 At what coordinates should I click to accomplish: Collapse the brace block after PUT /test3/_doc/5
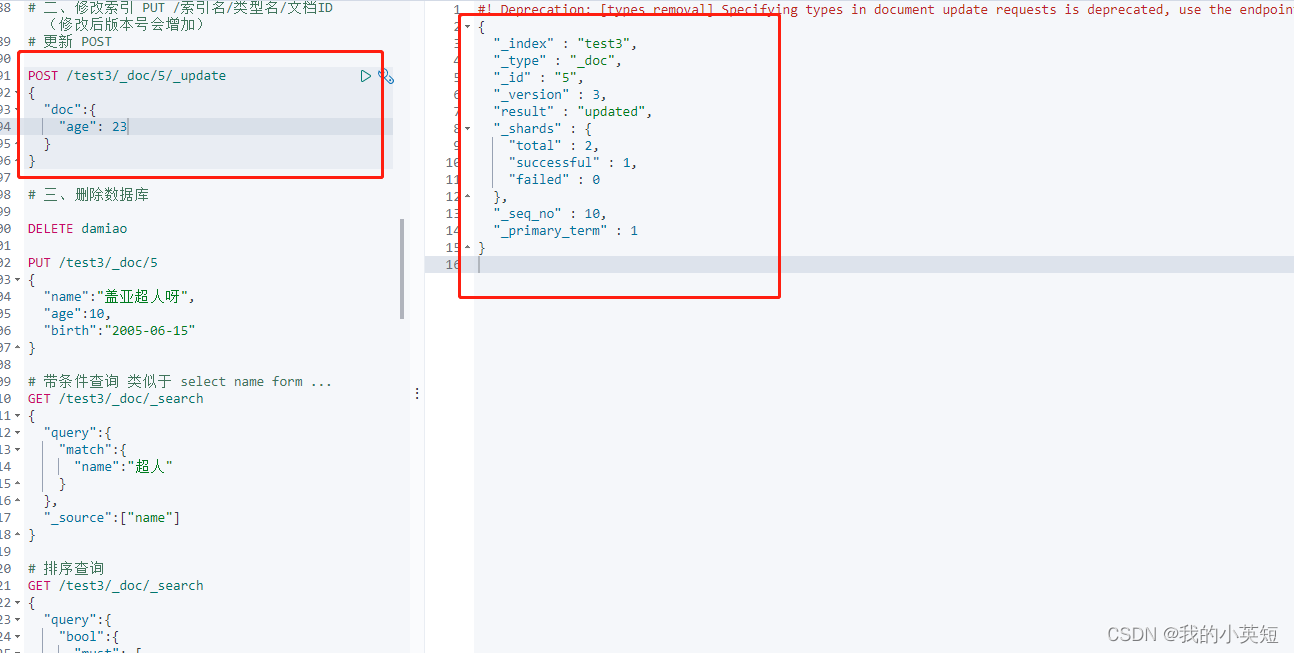17,280
